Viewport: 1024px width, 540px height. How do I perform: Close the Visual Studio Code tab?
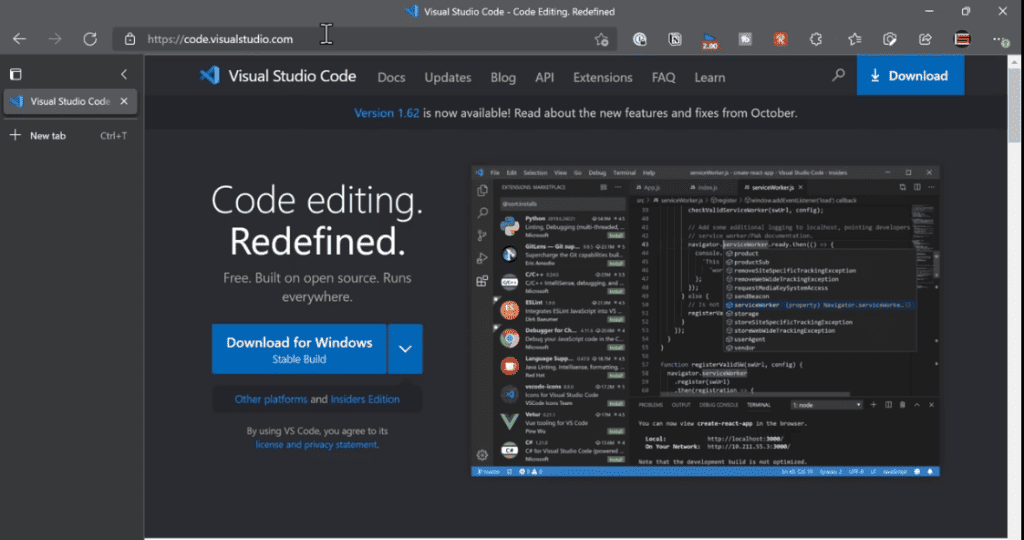(124, 101)
